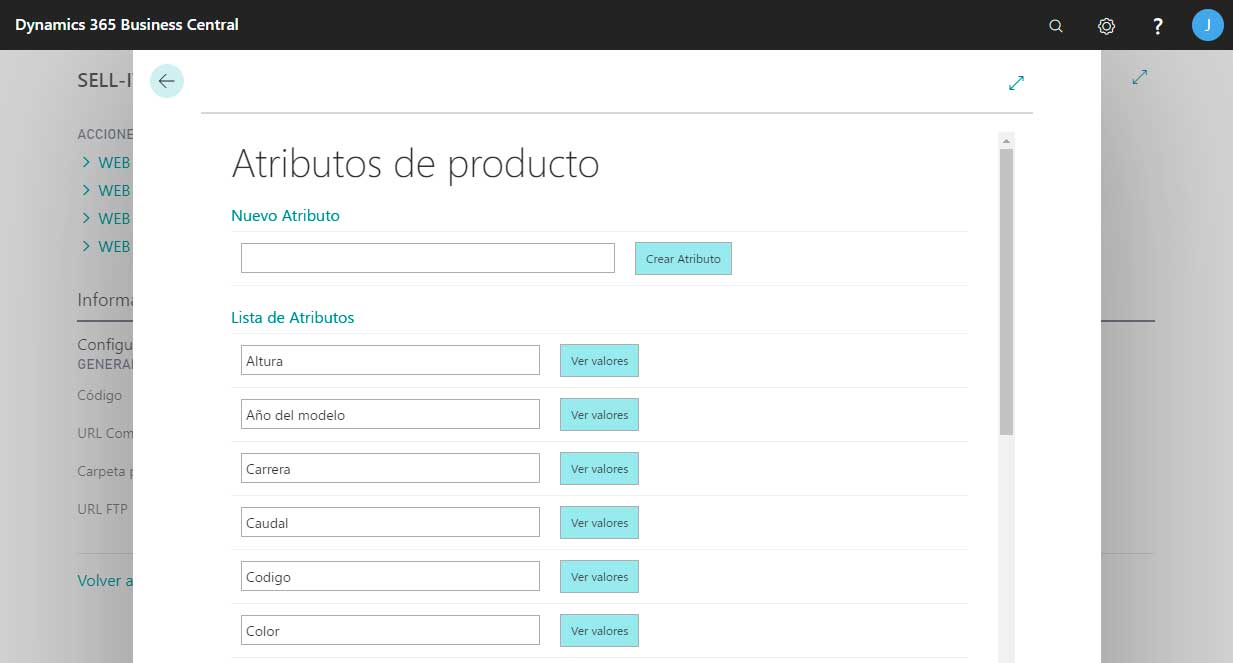View values for the Carrera attribute
The height and width of the screenshot is (663, 1233).
(600, 468)
